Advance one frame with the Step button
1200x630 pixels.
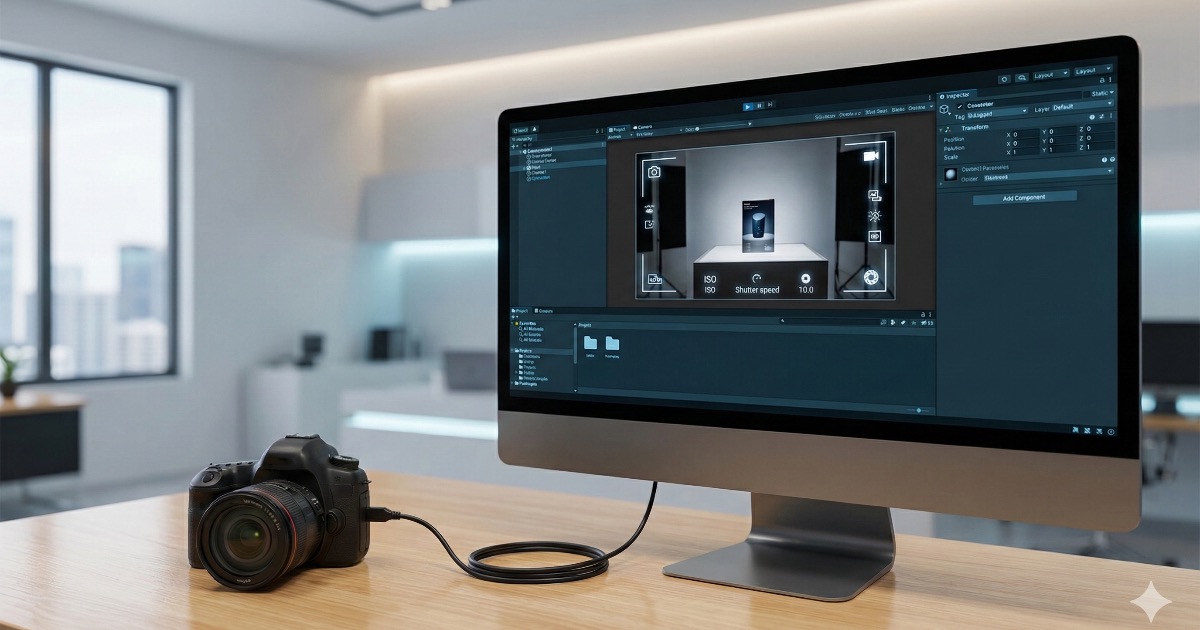(x=770, y=104)
